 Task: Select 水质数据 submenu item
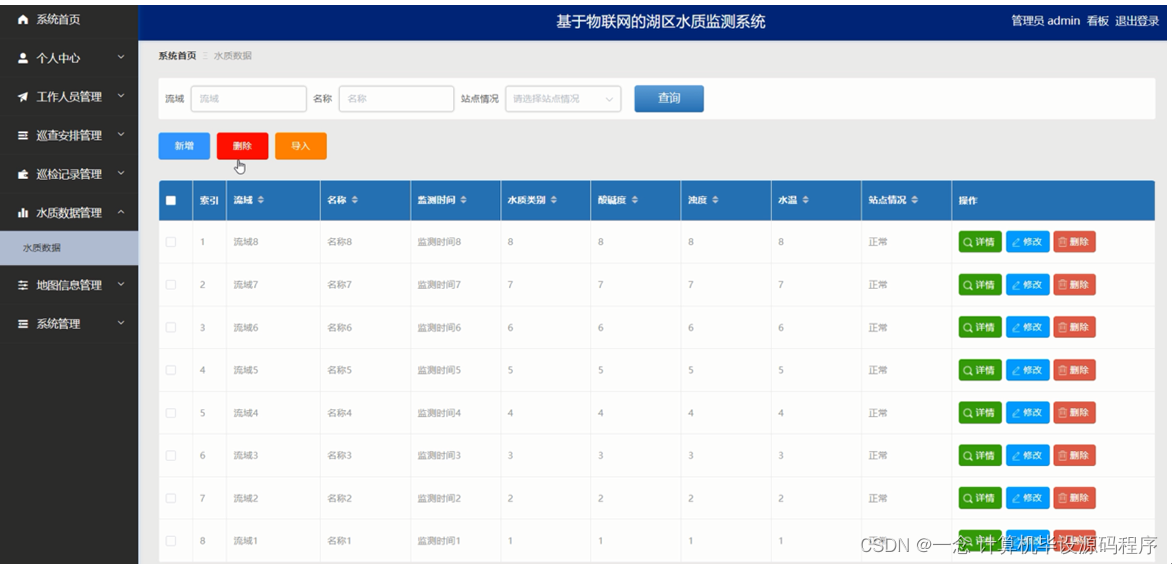[69, 248]
